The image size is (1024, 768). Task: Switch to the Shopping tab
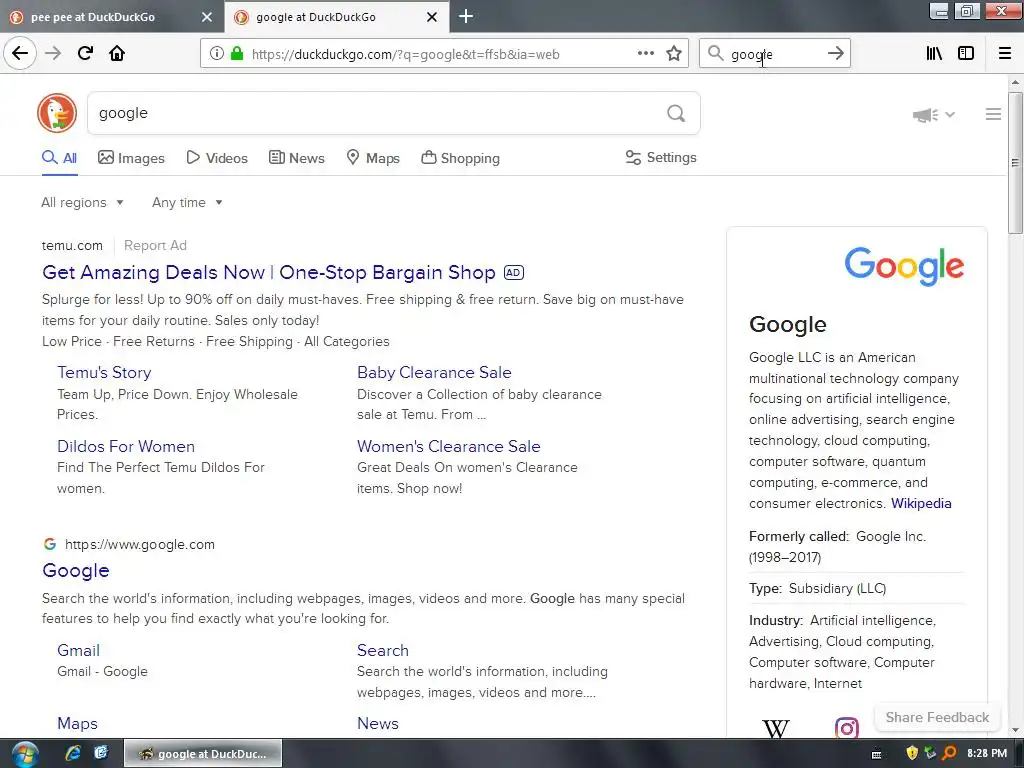click(460, 158)
